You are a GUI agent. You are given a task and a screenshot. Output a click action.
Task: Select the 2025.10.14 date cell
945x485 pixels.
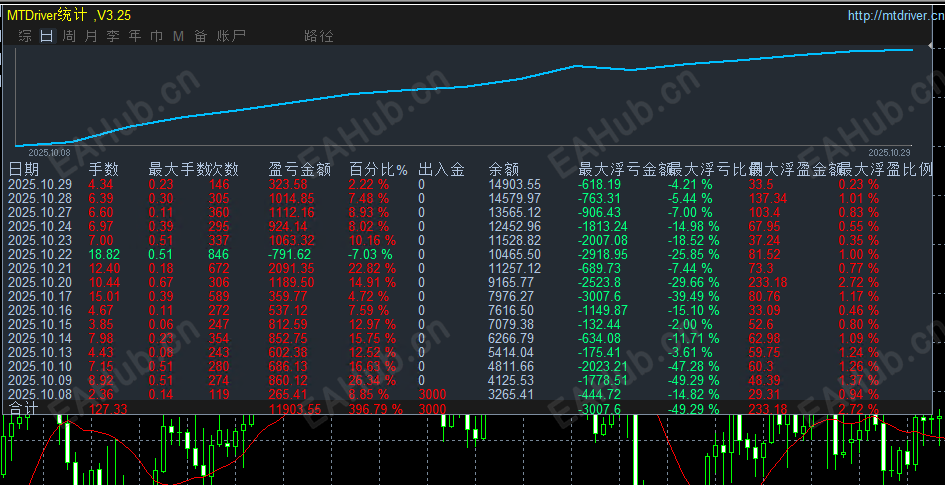[x=40, y=338]
